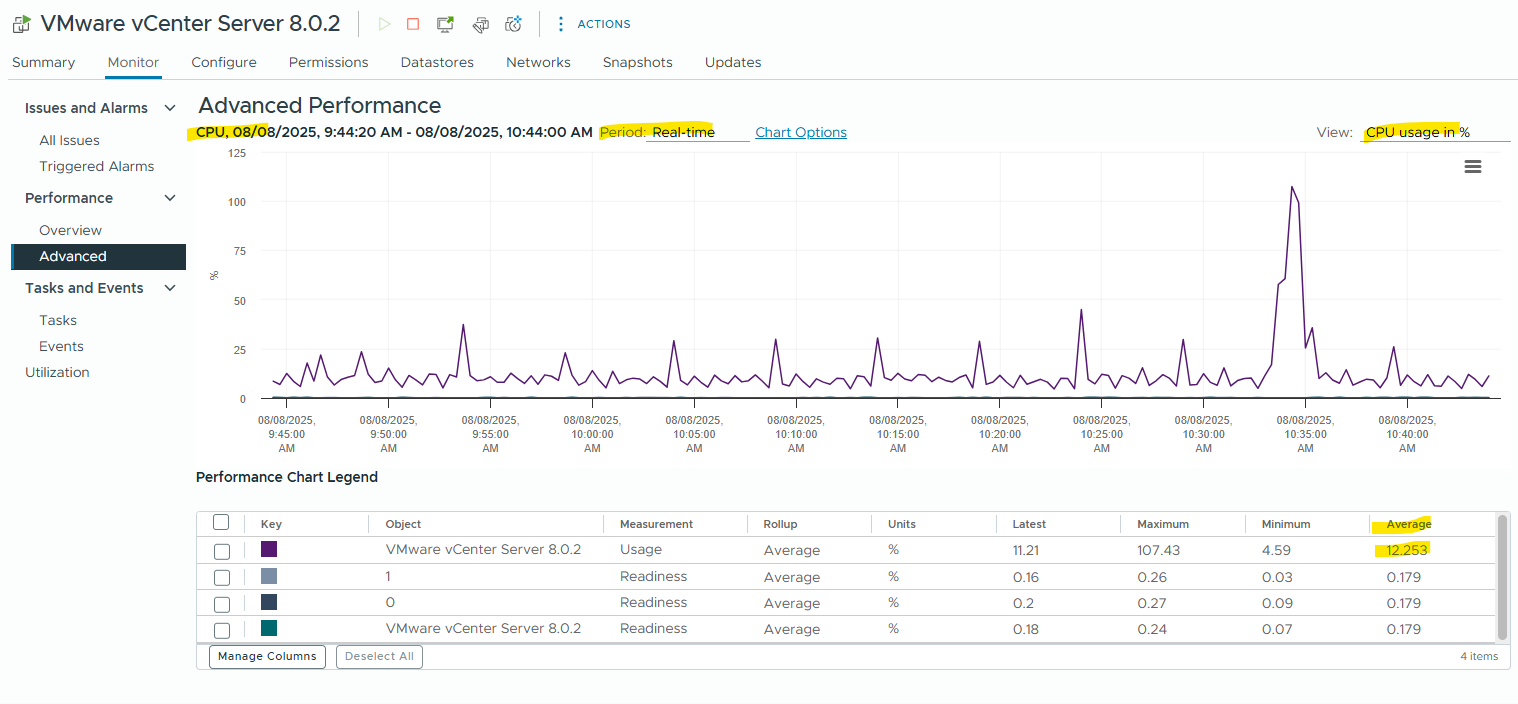Collapse the Performance section
The width and height of the screenshot is (1518, 704).
coord(170,198)
